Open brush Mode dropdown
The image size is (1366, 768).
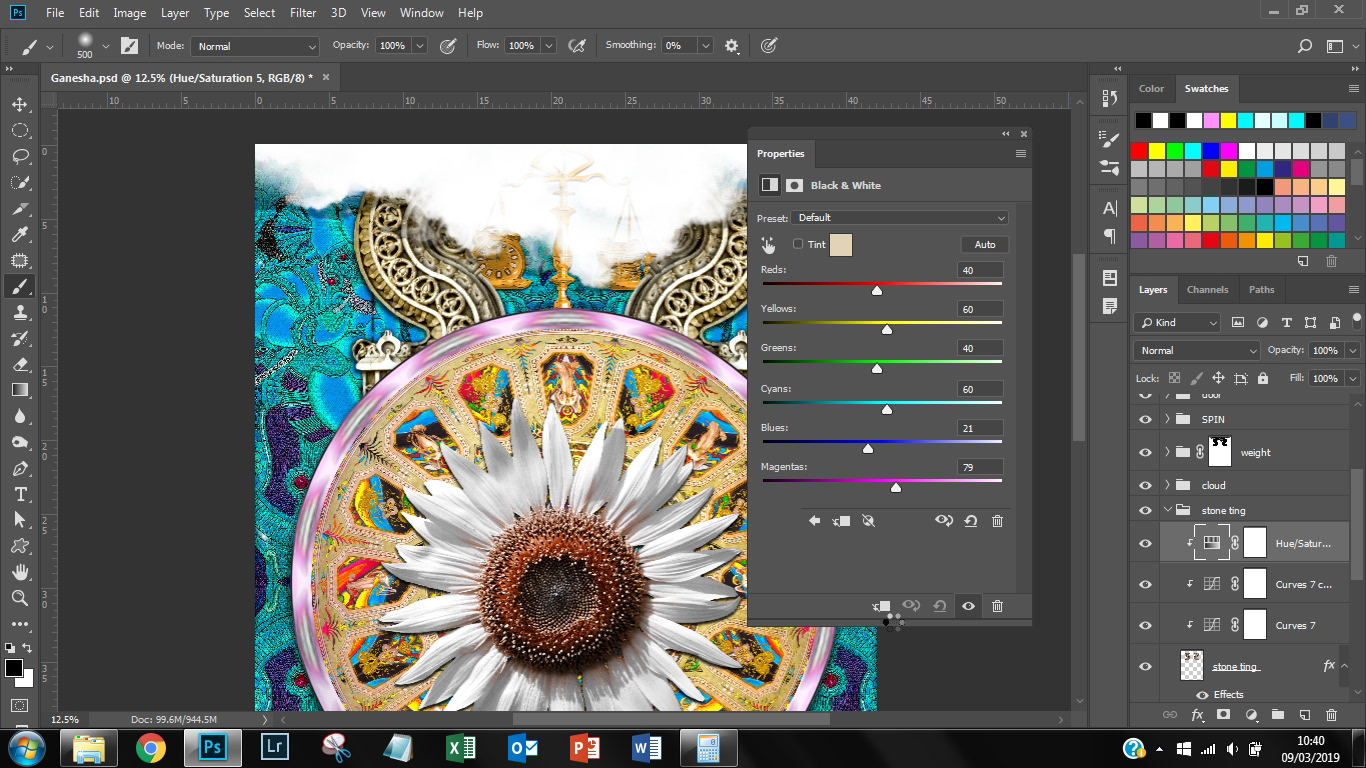[255, 46]
